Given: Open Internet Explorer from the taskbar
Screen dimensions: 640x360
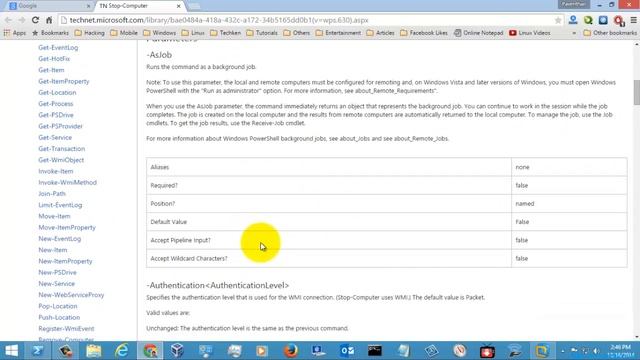Looking at the screenshot, I should (x=122, y=351).
